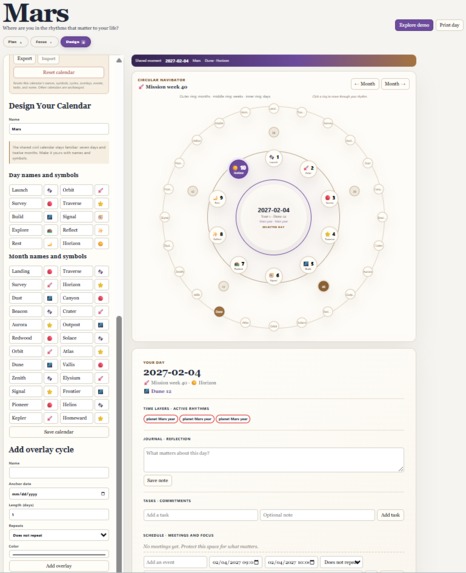Click the Rest day moon symbol
This screenshot has height=573, width=466.
50,243
